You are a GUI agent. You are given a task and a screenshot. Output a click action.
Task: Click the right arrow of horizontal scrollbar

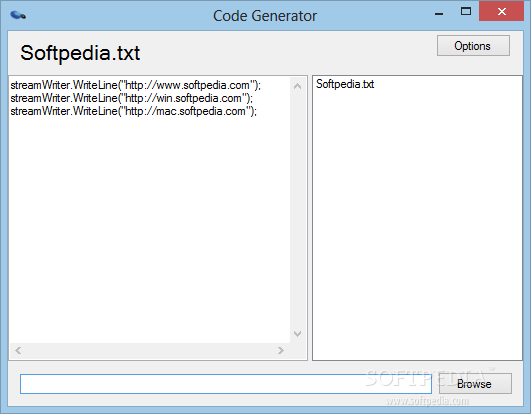[x=281, y=351]
